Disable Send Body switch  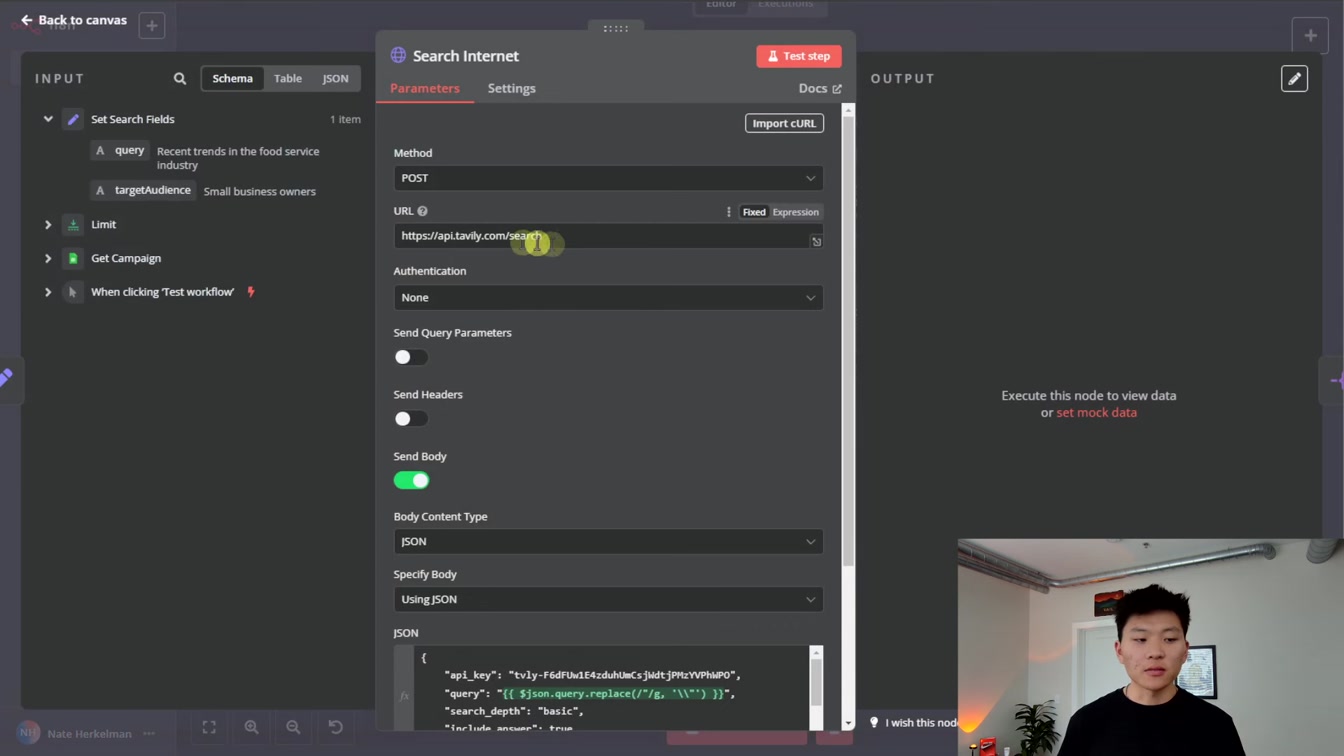pyautogui.click(x=411, y=481)
